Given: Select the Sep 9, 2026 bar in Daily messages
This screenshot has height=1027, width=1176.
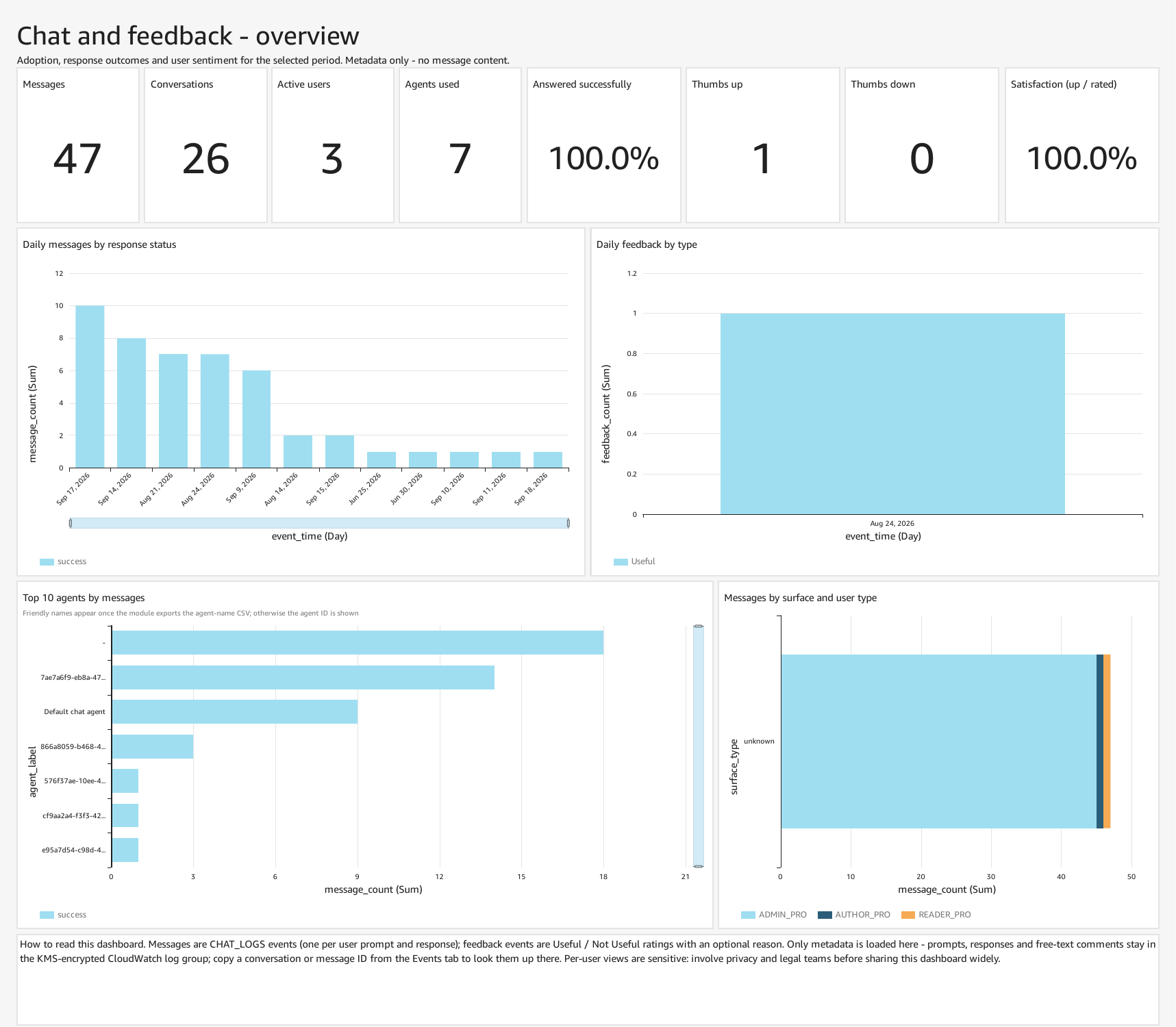Looking at the screenshot, I should click(x=256, y=419).
